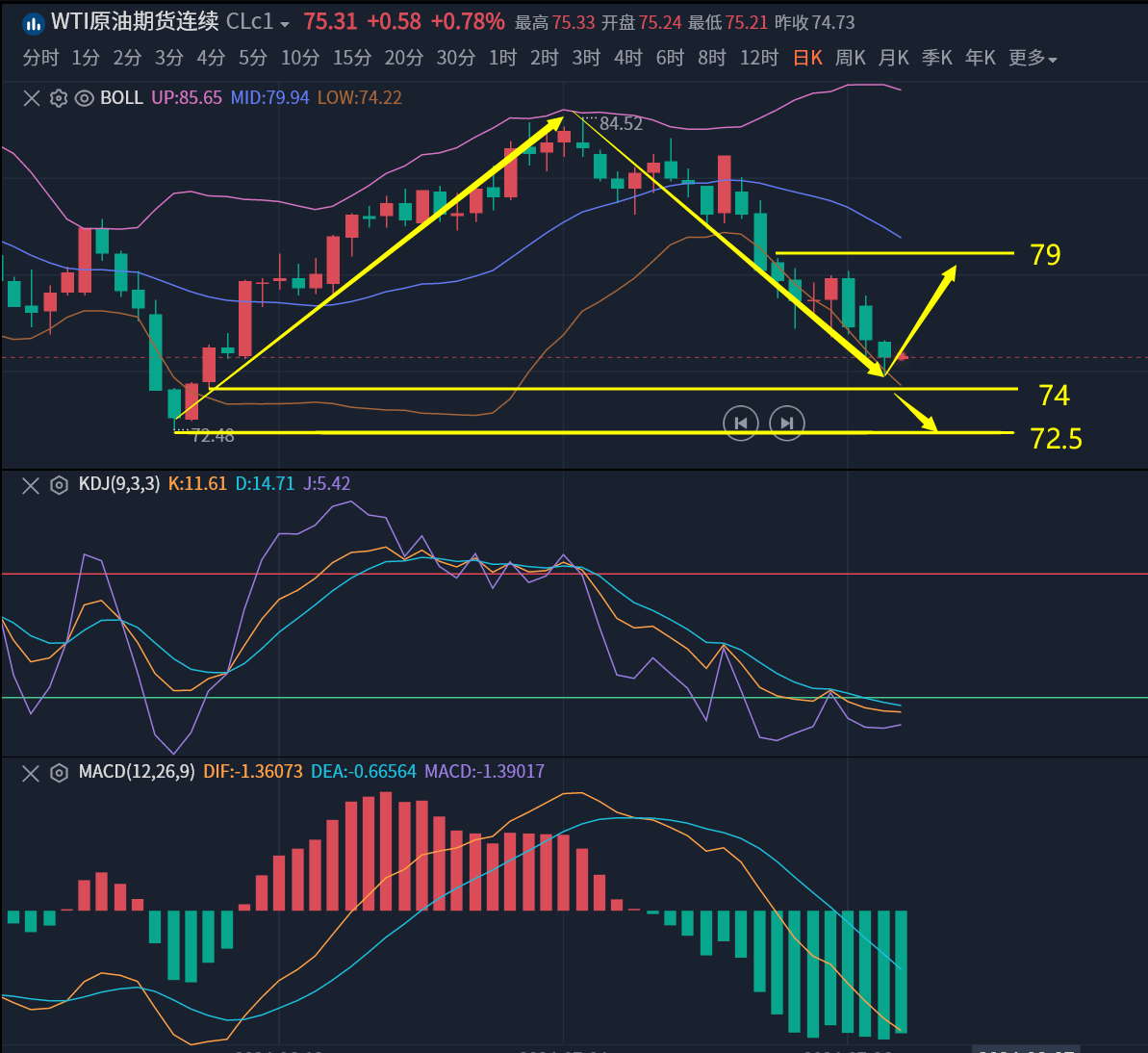Image resolution: width=1148 pixels, height=1053 pixels.
Task: Select the 月K monthly chart tab
Action: coord(894,59)
